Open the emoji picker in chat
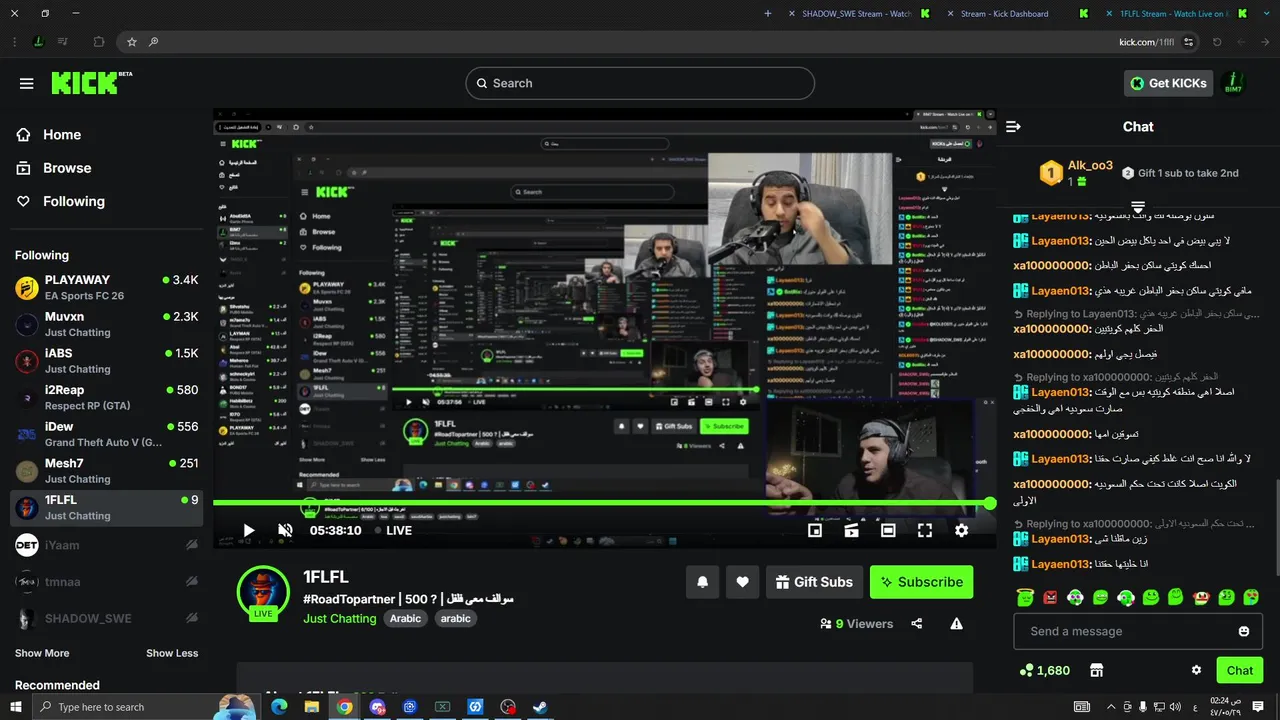Viewport: 1280px width, 720px height. 1244,631
